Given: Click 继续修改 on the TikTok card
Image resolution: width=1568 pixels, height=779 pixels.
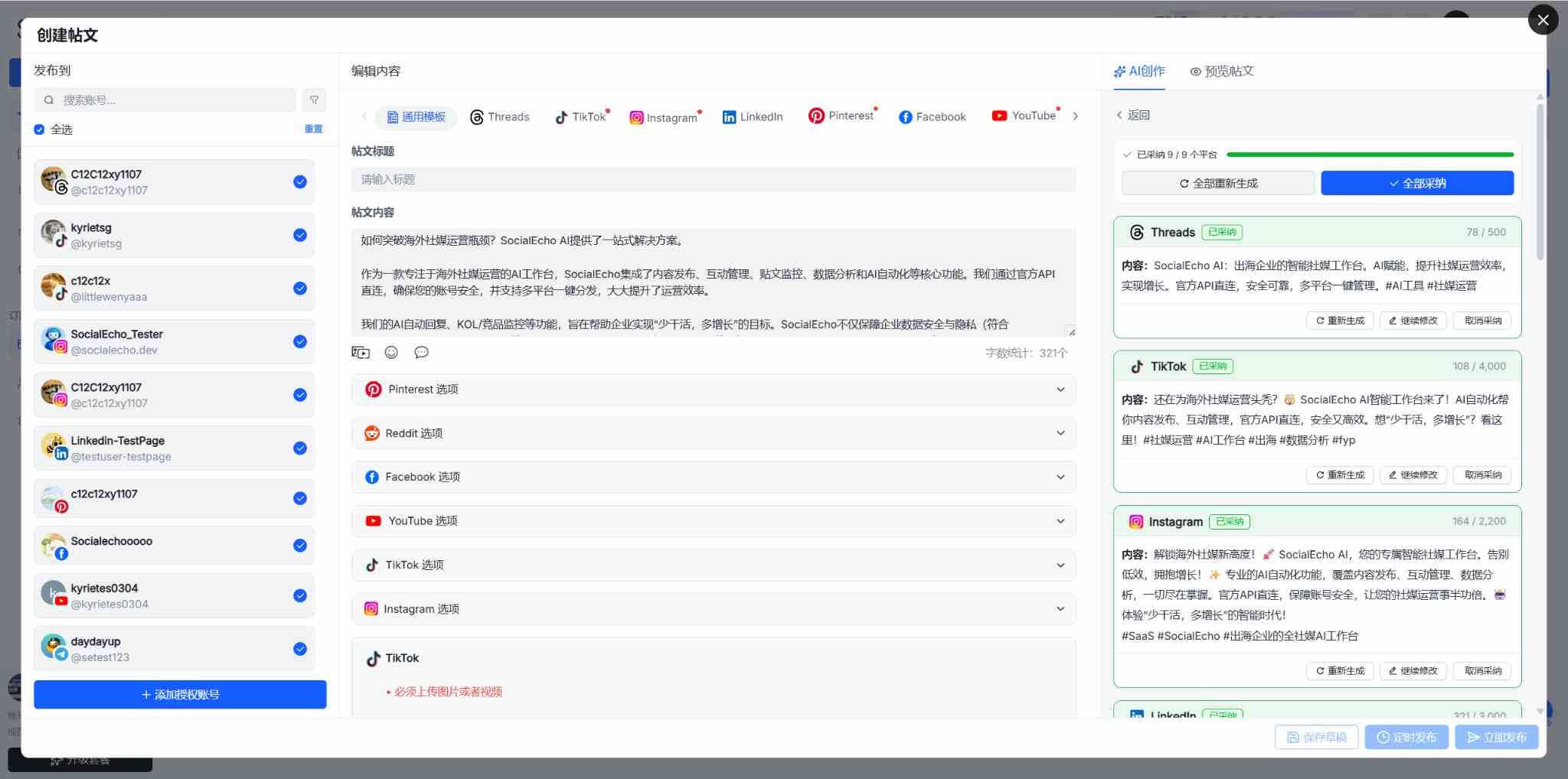Looking at the screenshot, I should [x=1413, y=475].
